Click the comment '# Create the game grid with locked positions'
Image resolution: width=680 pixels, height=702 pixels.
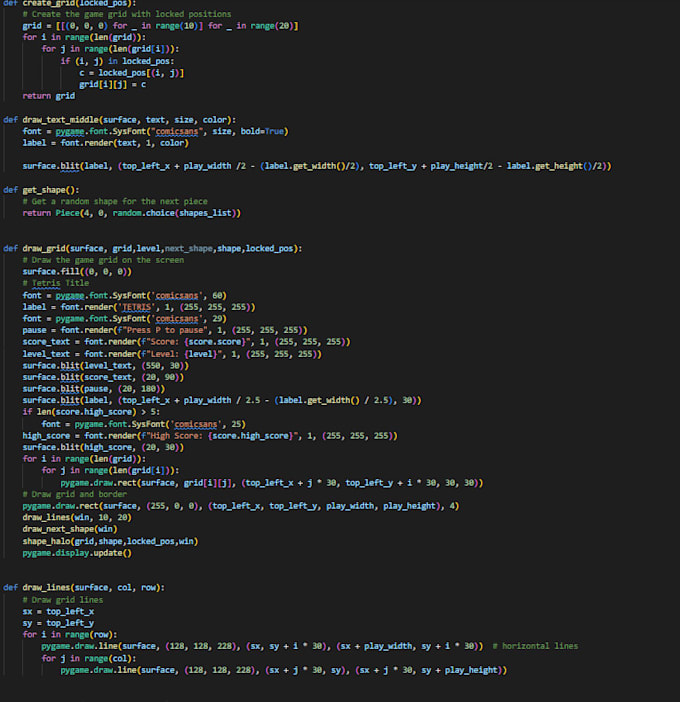point(127,14)
